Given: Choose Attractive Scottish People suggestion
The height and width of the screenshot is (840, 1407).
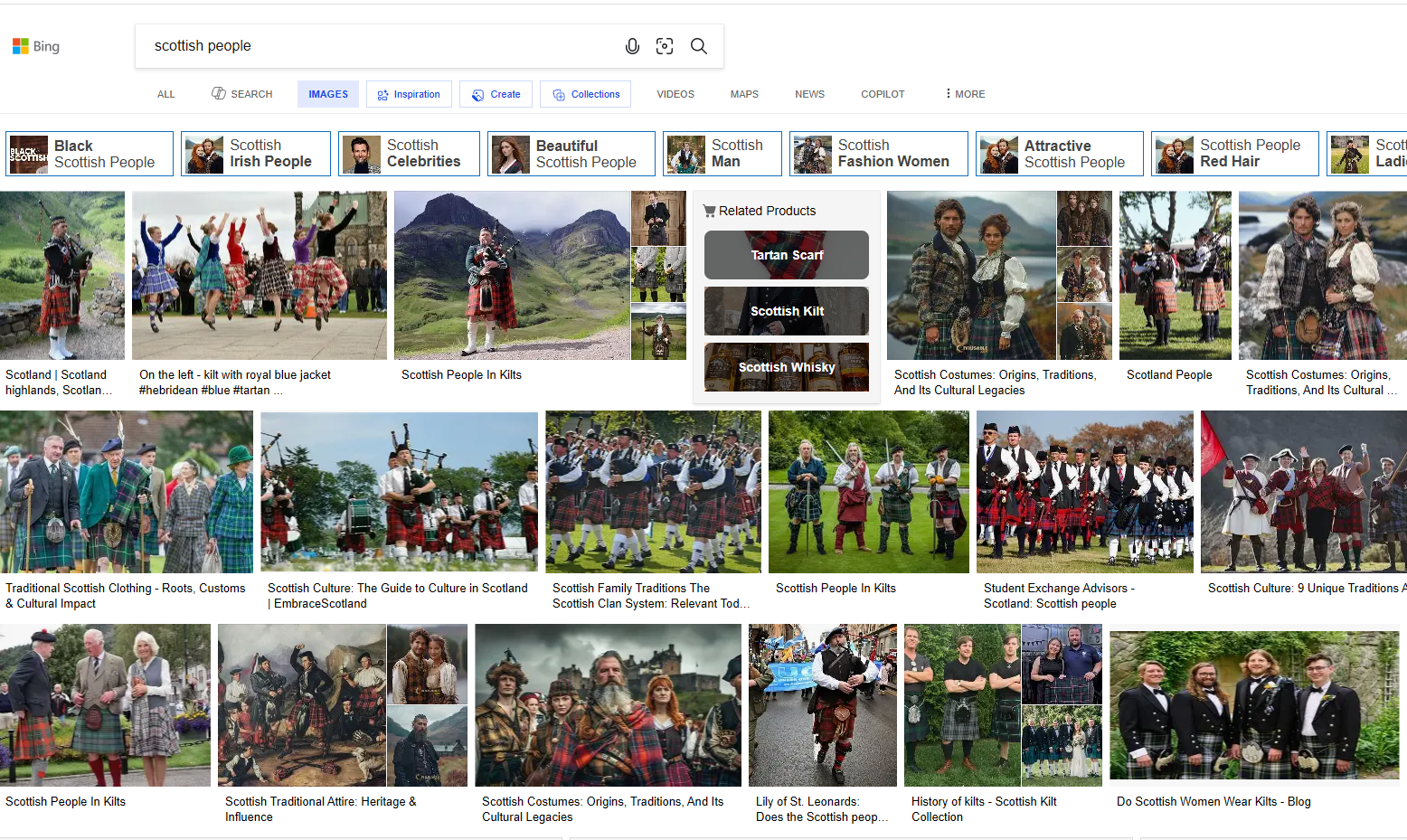Looking at the screenshot, I should 1060,154.
